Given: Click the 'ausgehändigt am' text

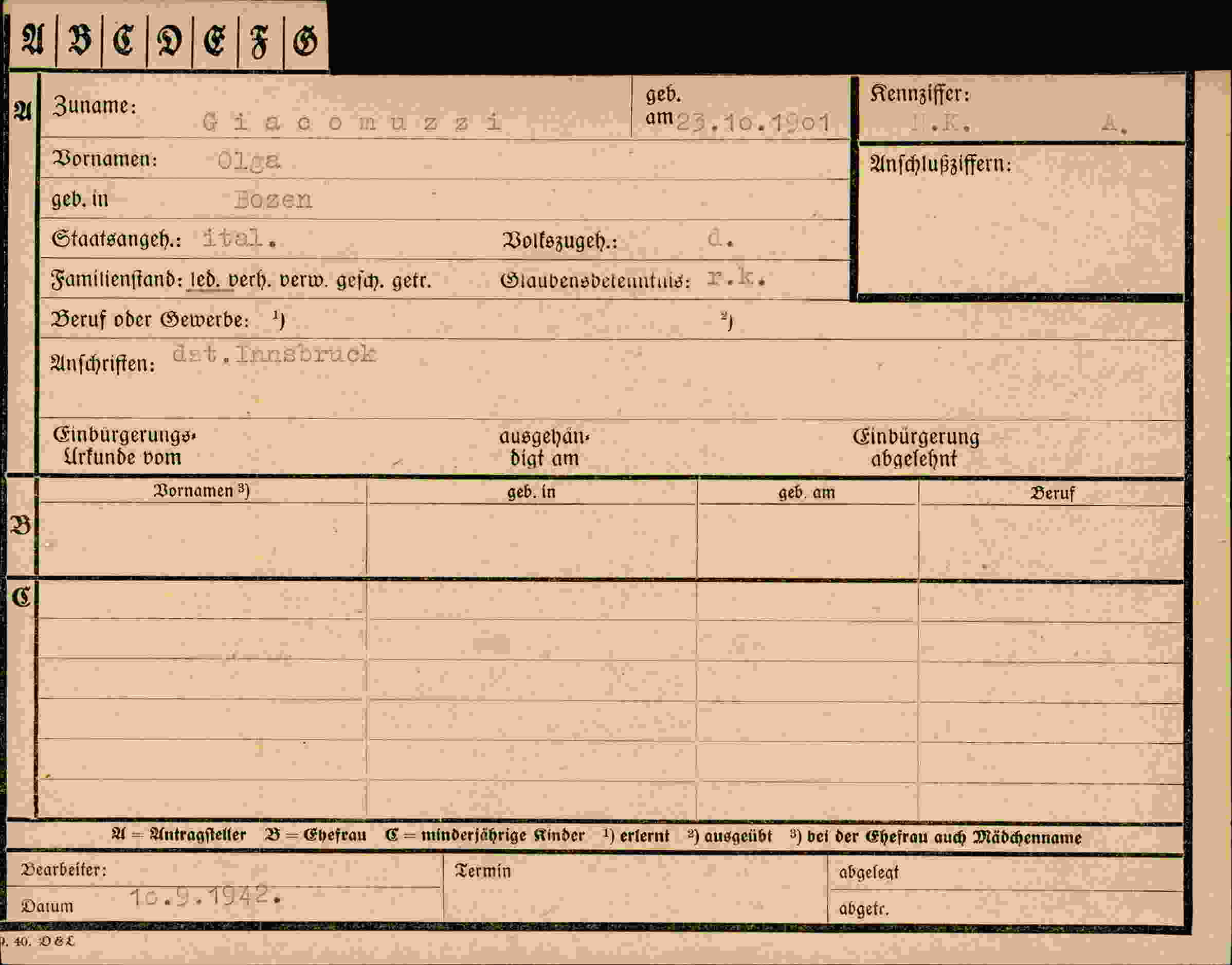Looking at the screenshot, I should (545, 447).
